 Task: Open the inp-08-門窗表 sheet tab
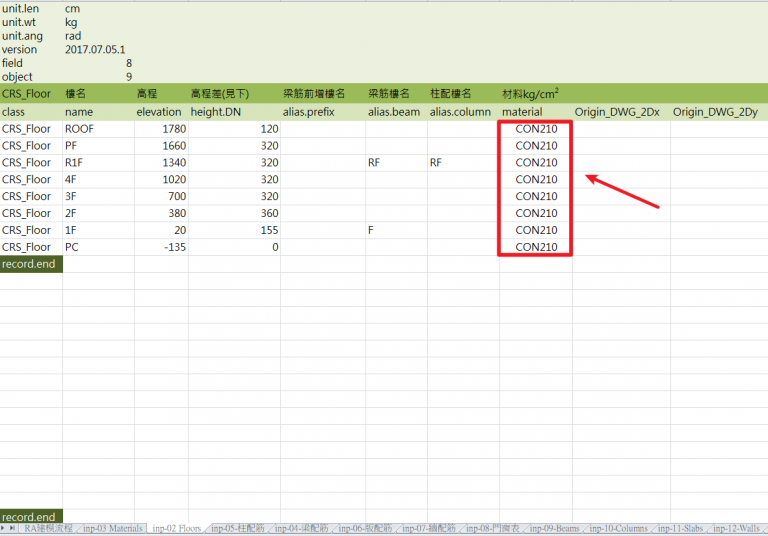pos(492,528)
